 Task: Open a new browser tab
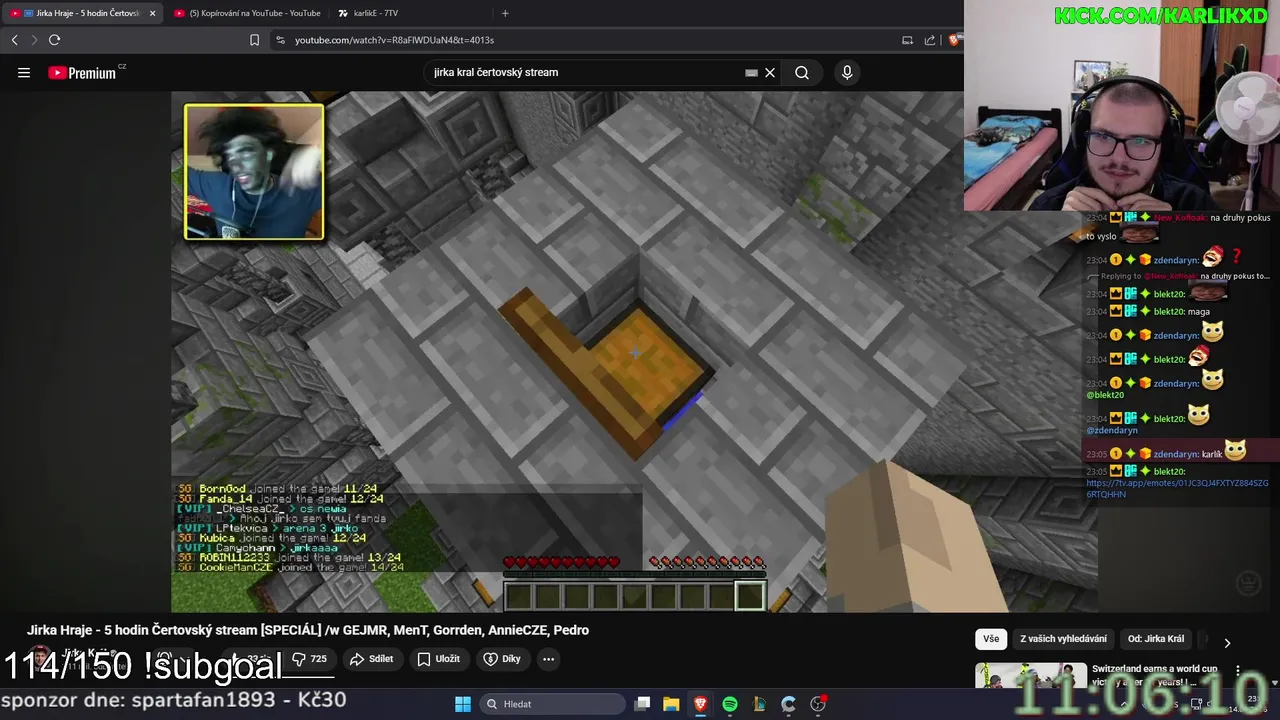[505, 13]
